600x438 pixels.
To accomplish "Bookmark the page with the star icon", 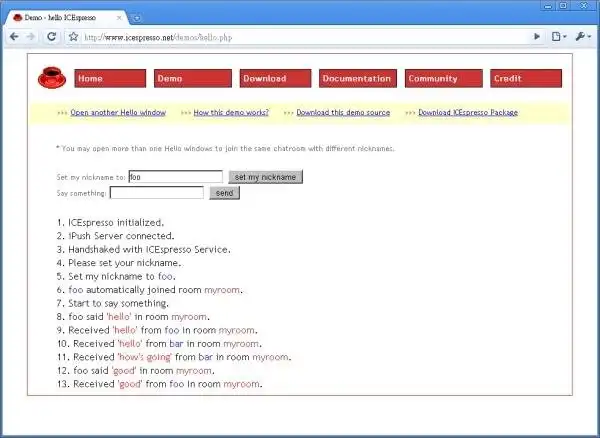I will (73, 37).
